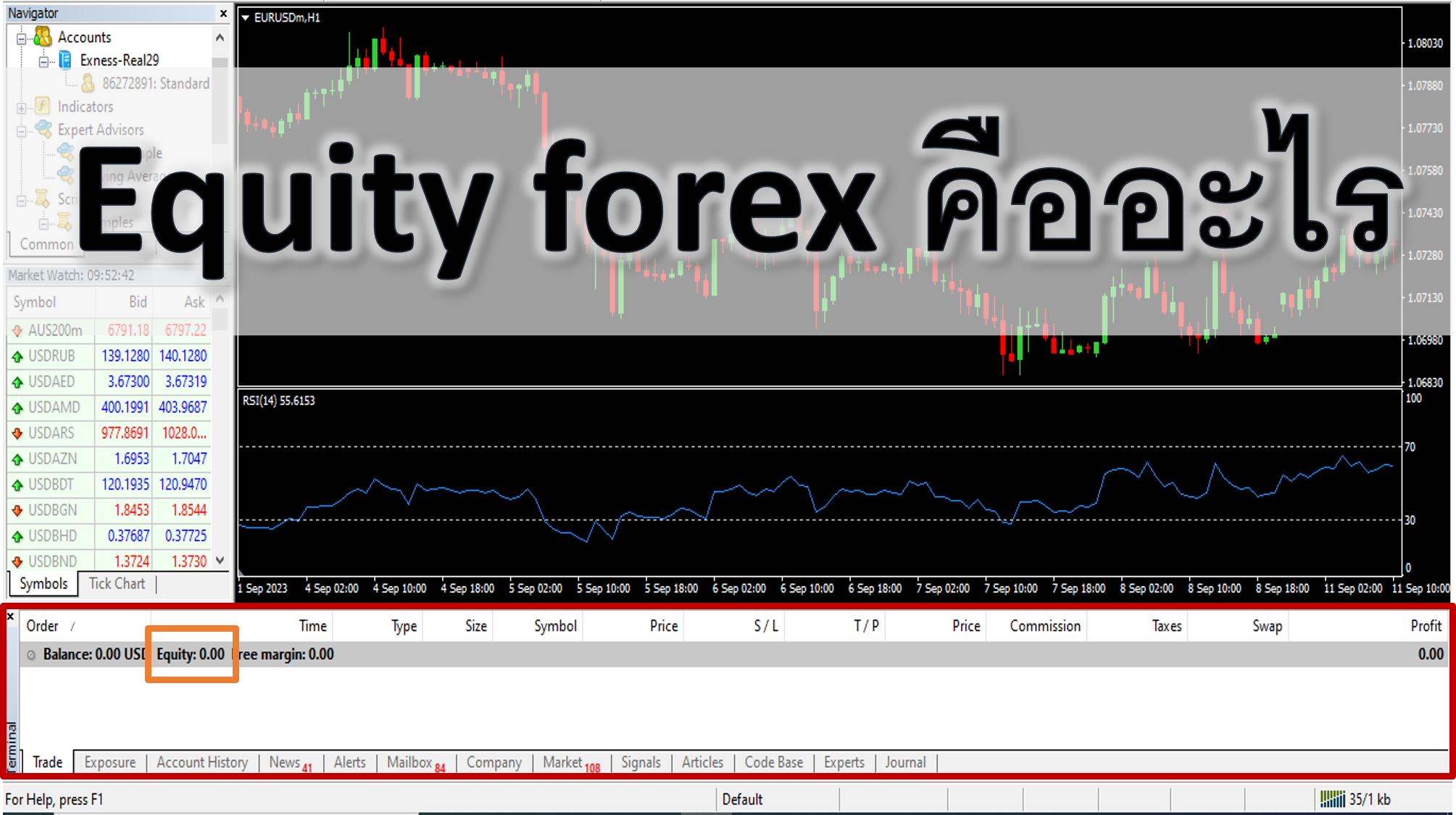Open the Journal tab
The image size is (1456, 815).
905,762
